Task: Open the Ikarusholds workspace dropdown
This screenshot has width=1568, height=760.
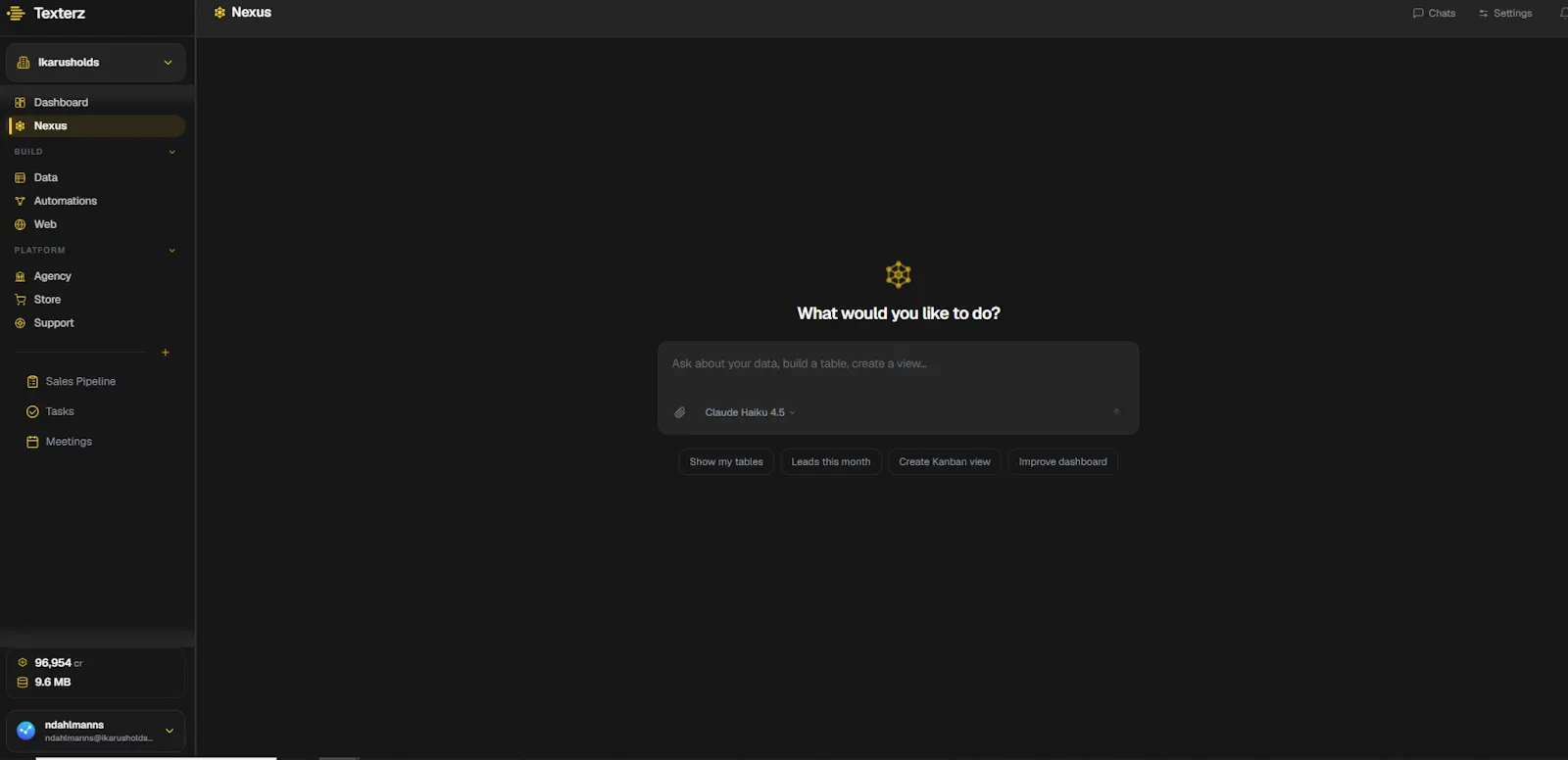Action: click(x=95, y=63)
